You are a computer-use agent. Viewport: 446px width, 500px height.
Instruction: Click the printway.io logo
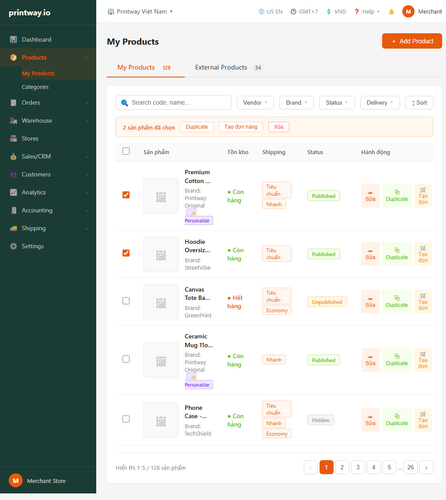click(x=29, y=13)
